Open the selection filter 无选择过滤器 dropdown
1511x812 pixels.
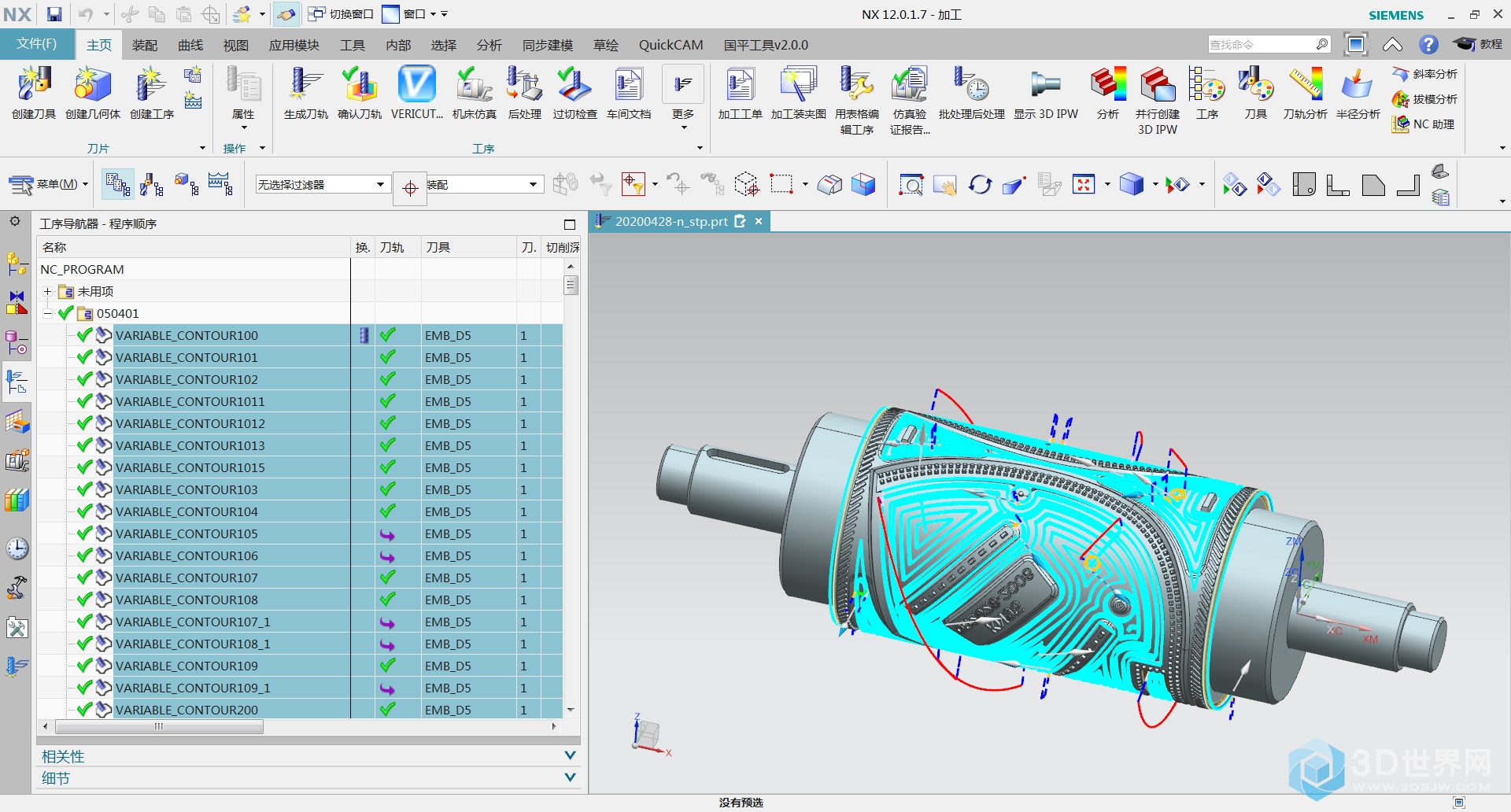tap(322, 185)
